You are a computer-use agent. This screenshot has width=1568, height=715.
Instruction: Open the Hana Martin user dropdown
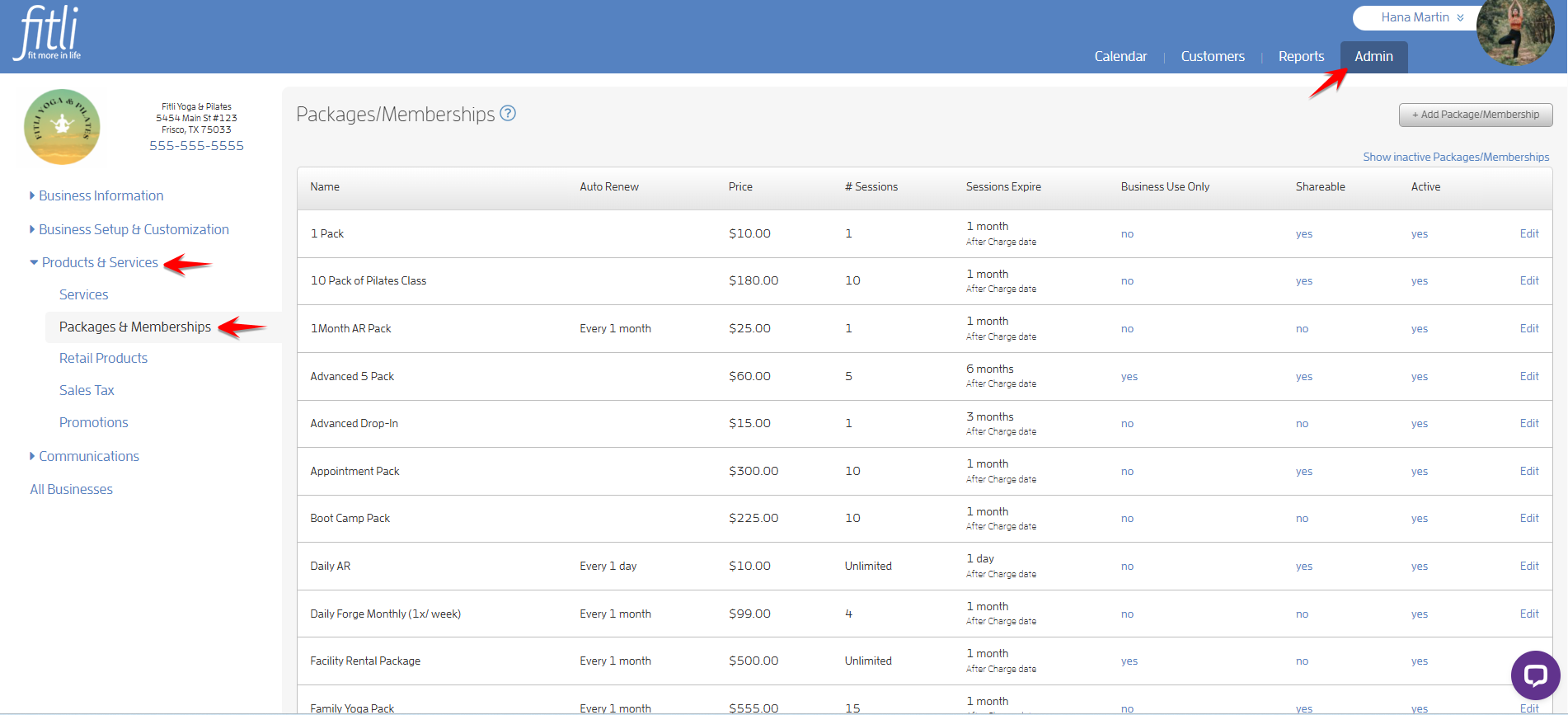click(1421, 17)
